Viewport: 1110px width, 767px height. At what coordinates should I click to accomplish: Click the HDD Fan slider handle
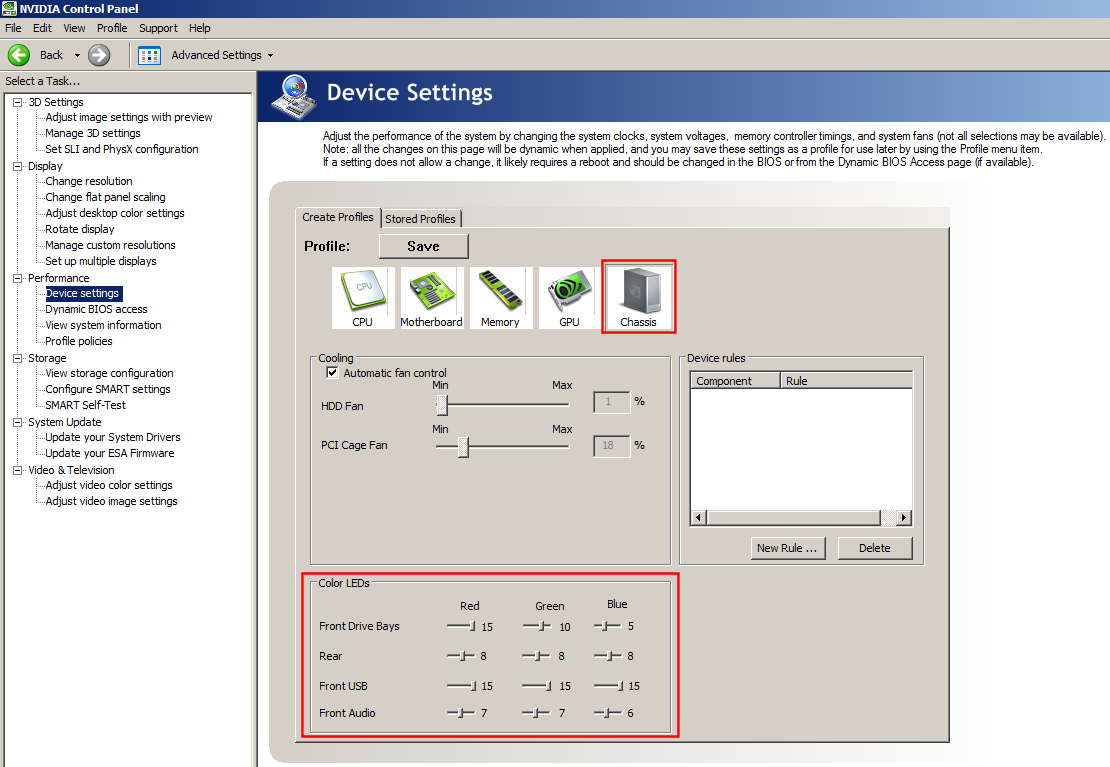tap(442, 405)
